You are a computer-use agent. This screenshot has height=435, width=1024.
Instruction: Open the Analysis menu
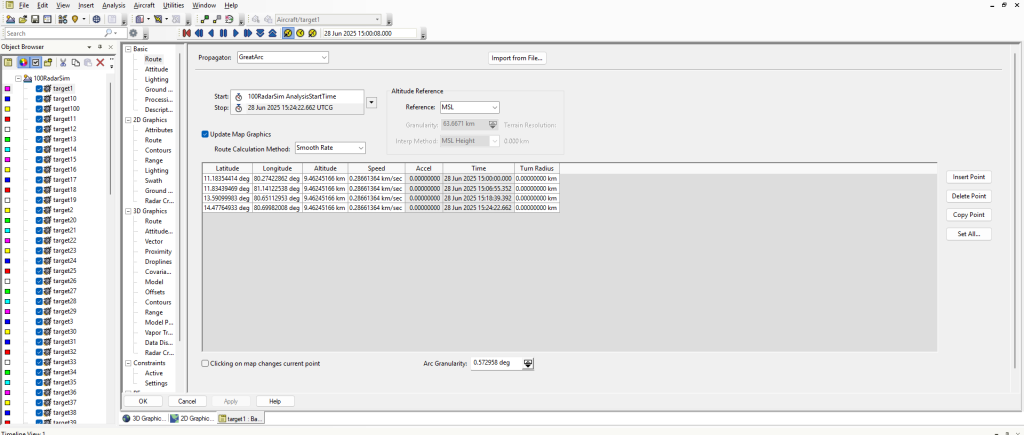coord(114,5)
